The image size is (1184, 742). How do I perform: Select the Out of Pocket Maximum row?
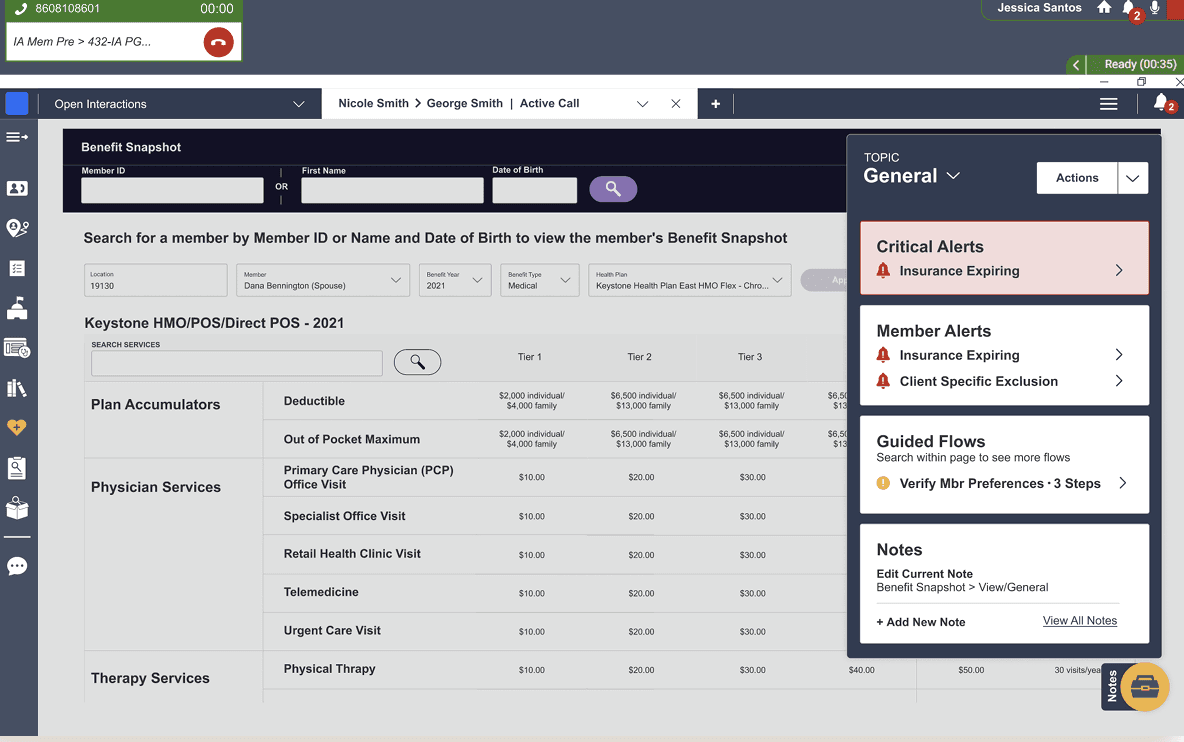point(351,439)
